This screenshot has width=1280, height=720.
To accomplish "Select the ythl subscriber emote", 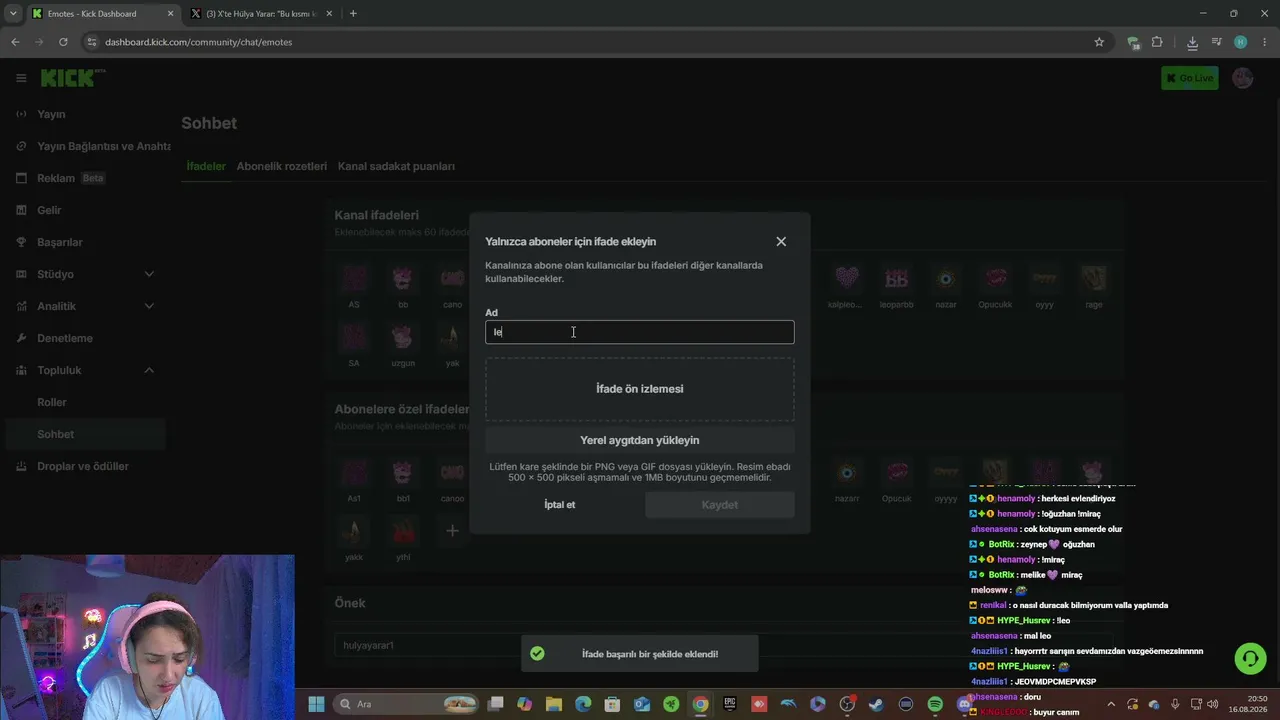I will click(403, 531).
